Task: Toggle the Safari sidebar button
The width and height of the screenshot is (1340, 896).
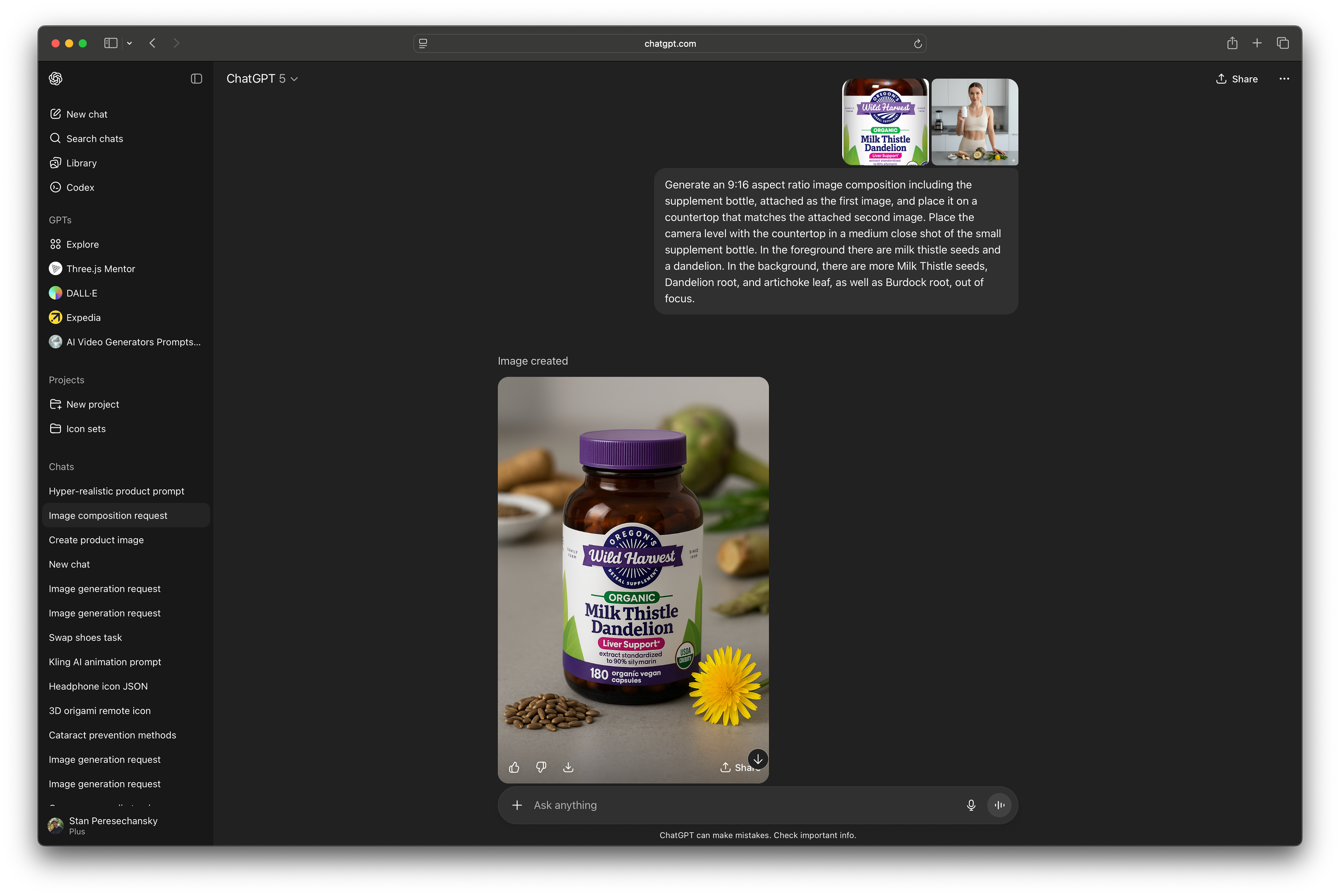Action: (x=111, y=43)
